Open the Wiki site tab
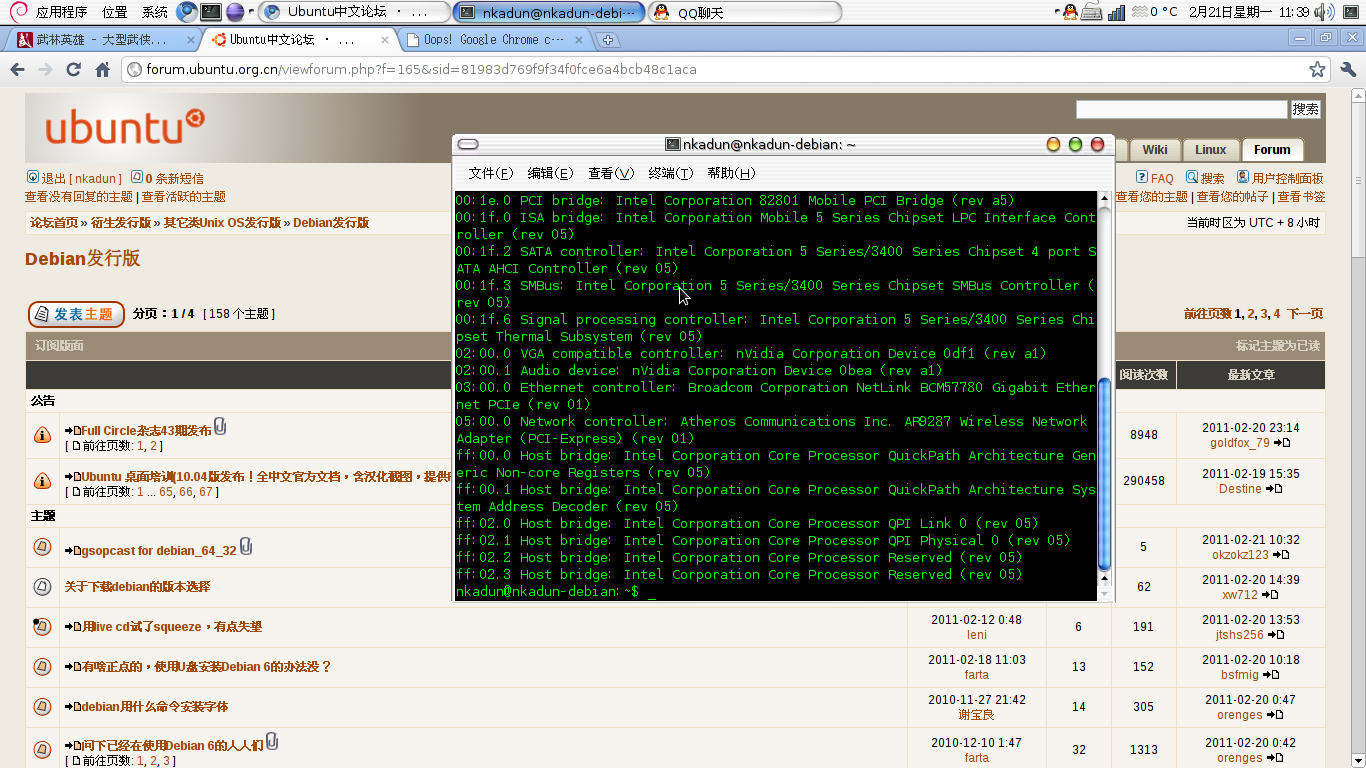The image size is (1366, 768). 1155,150
